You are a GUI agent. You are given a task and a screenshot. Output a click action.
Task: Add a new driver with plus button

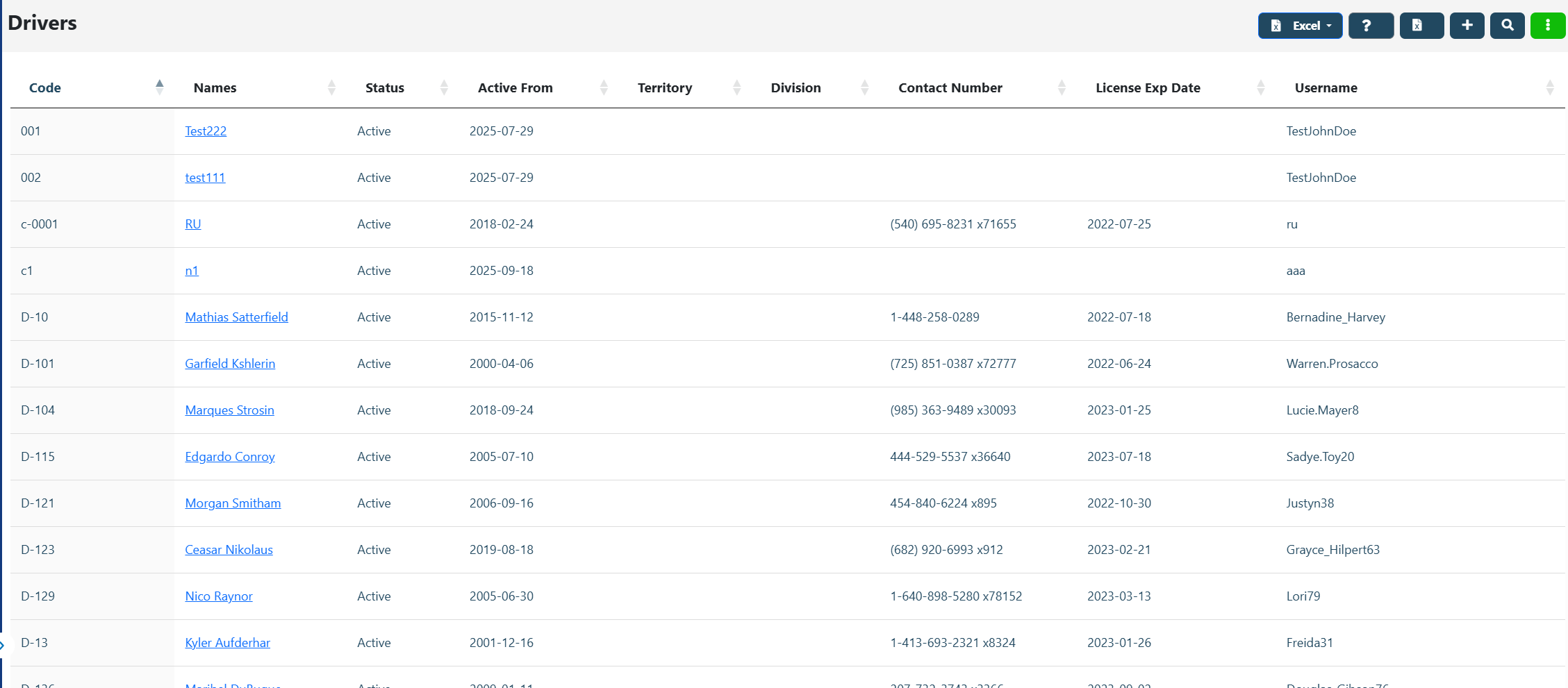(1467, 26)
